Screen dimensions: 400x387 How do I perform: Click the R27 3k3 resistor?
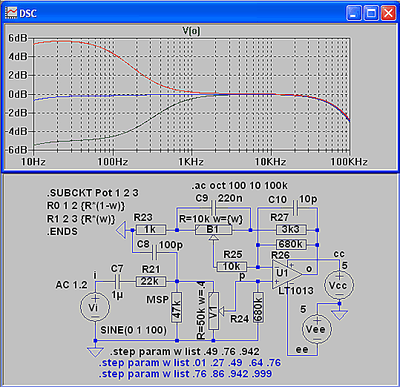coord(291,230)
